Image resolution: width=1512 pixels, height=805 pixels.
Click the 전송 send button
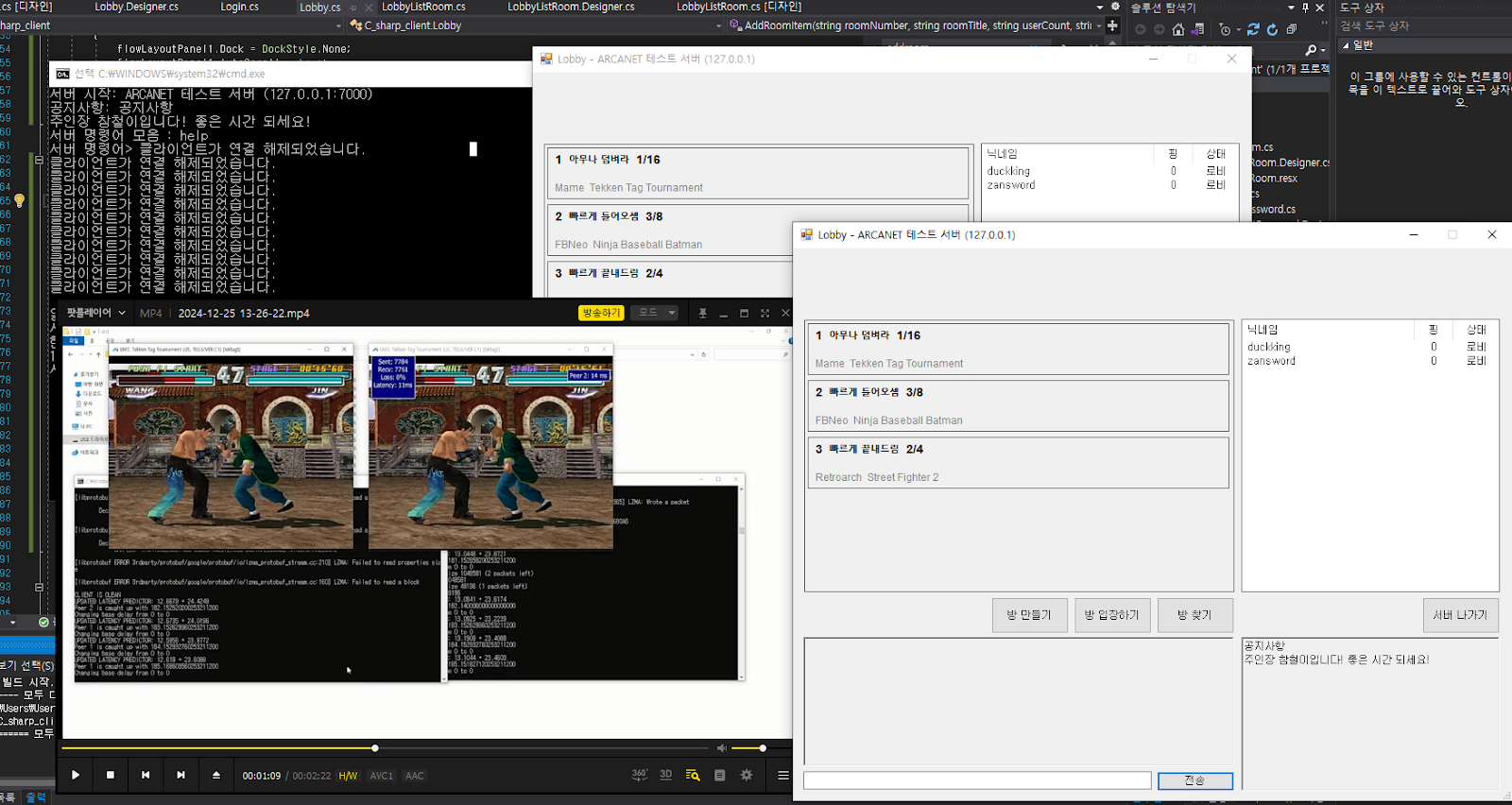1194,780
